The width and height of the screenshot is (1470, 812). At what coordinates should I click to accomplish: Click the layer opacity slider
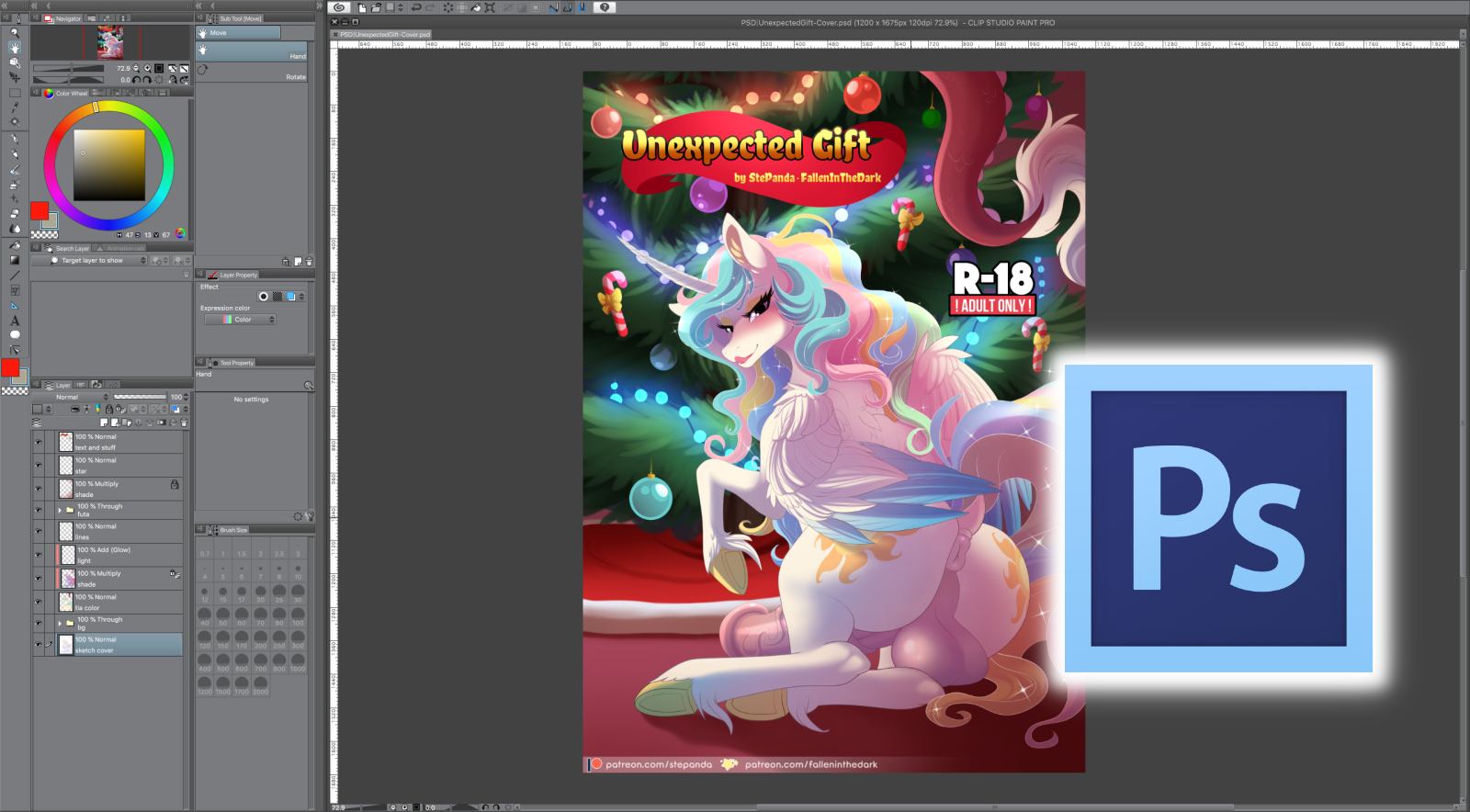tap(140, 398)
